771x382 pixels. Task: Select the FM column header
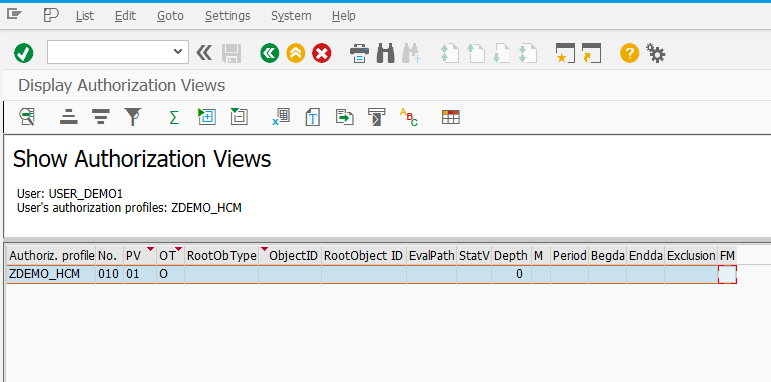click(x=727, y=256)
